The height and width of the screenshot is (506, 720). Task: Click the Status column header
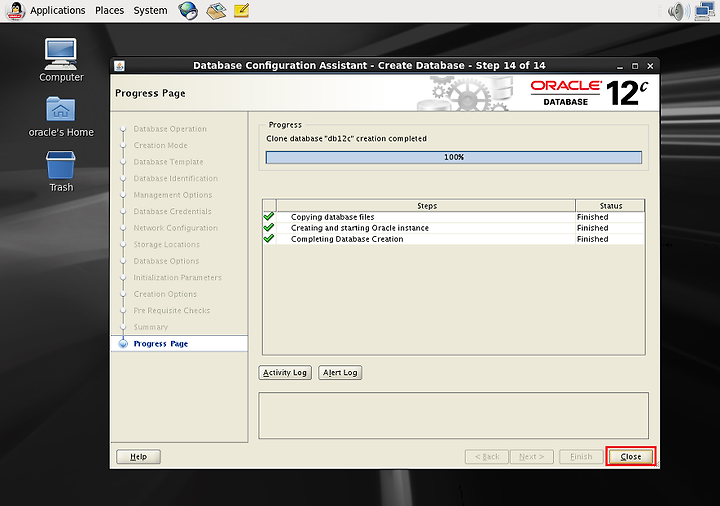(610, 206)
